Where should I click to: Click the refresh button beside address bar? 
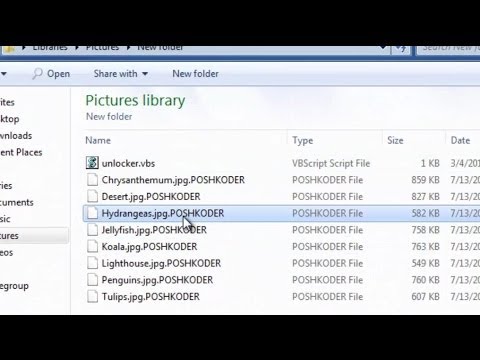[x=400, y=49]
